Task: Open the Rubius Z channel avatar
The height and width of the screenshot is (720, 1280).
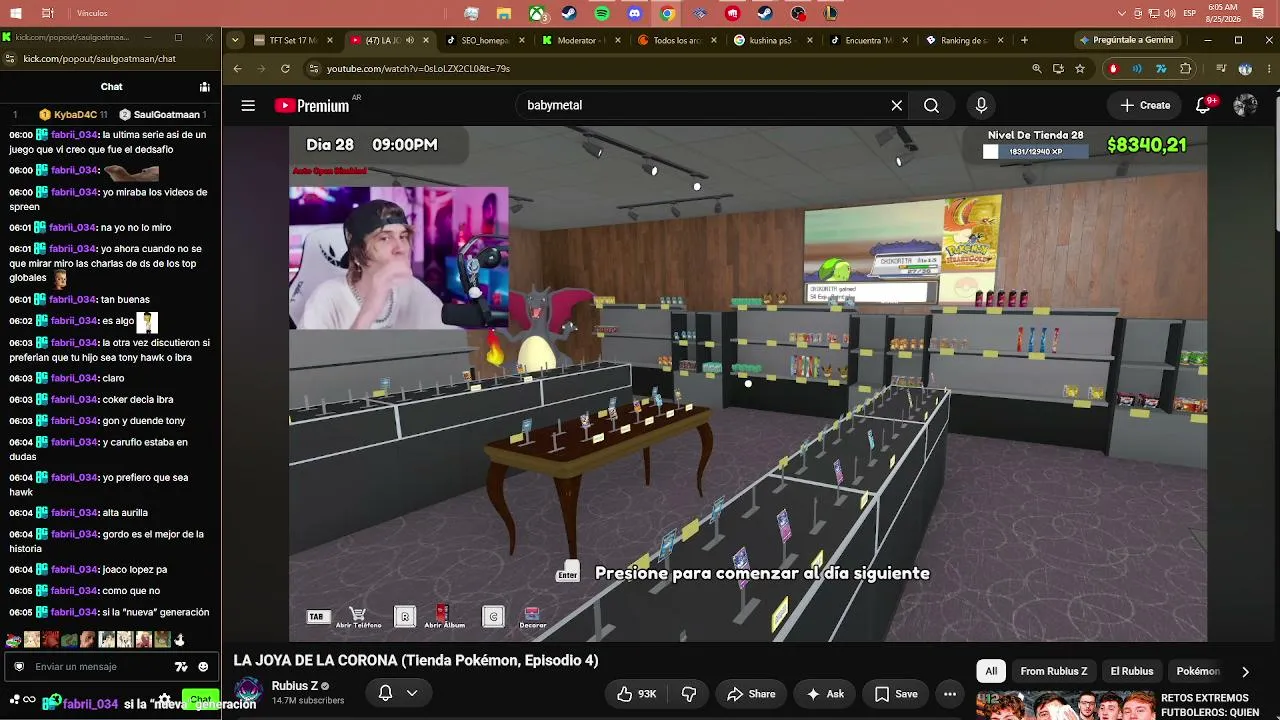Action: tap(249, 693)
